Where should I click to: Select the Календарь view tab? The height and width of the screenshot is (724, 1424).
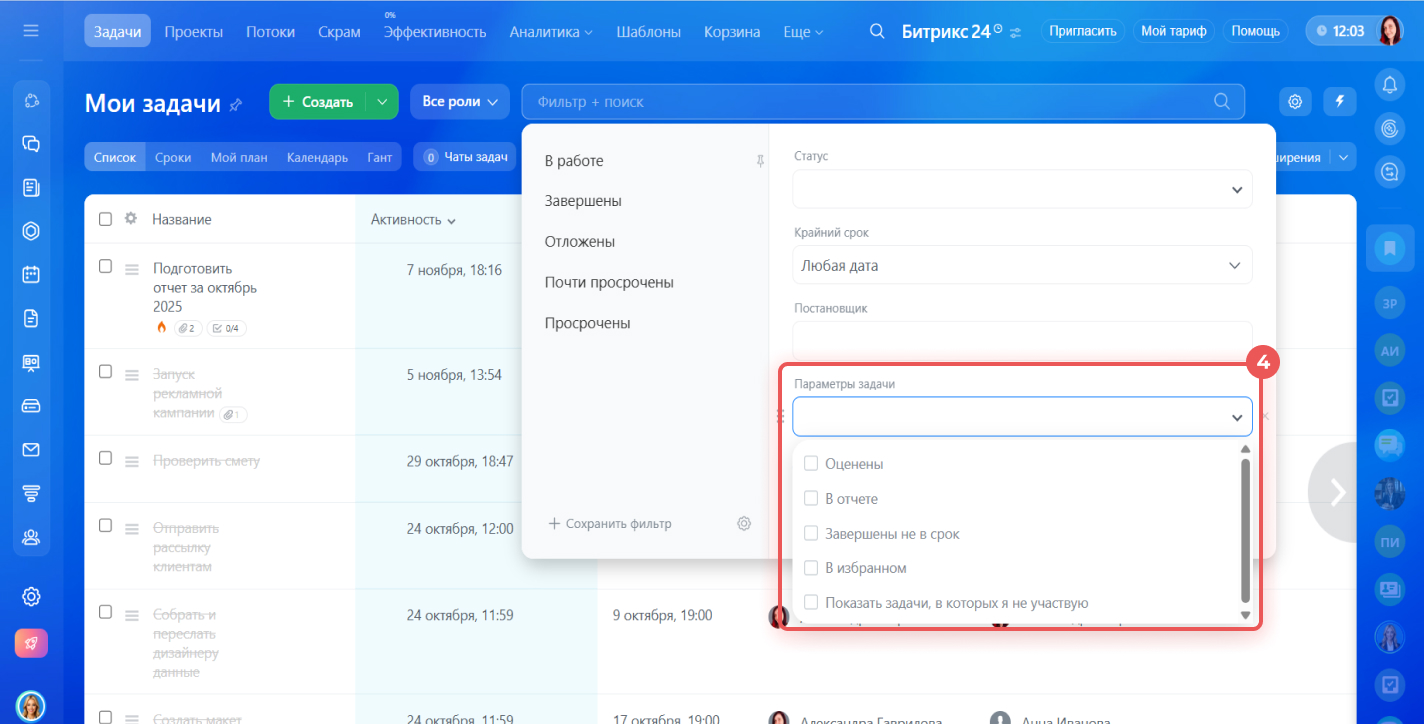click(317, 157)
